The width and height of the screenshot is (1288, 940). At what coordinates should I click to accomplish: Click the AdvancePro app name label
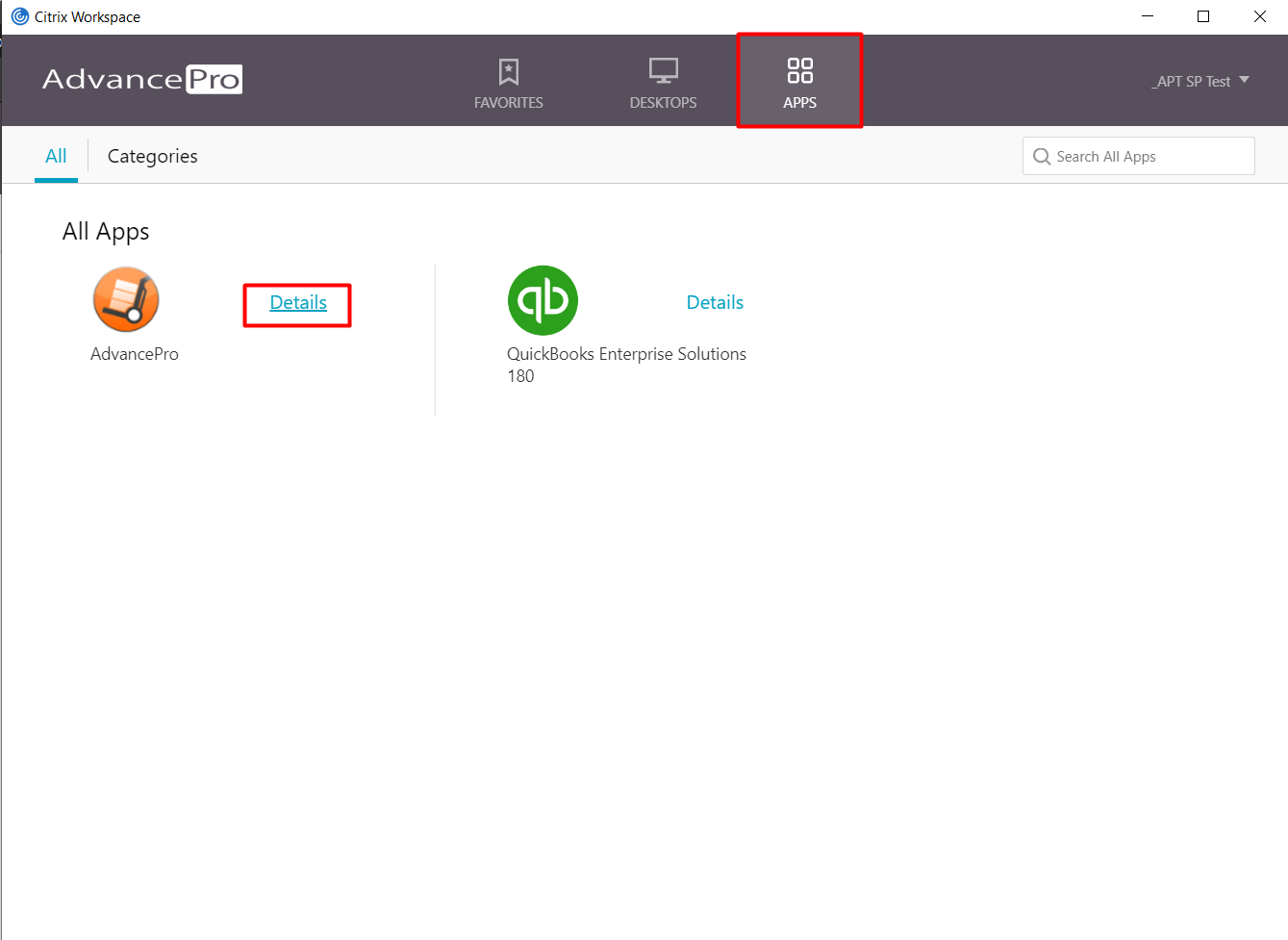pos(135,354)
